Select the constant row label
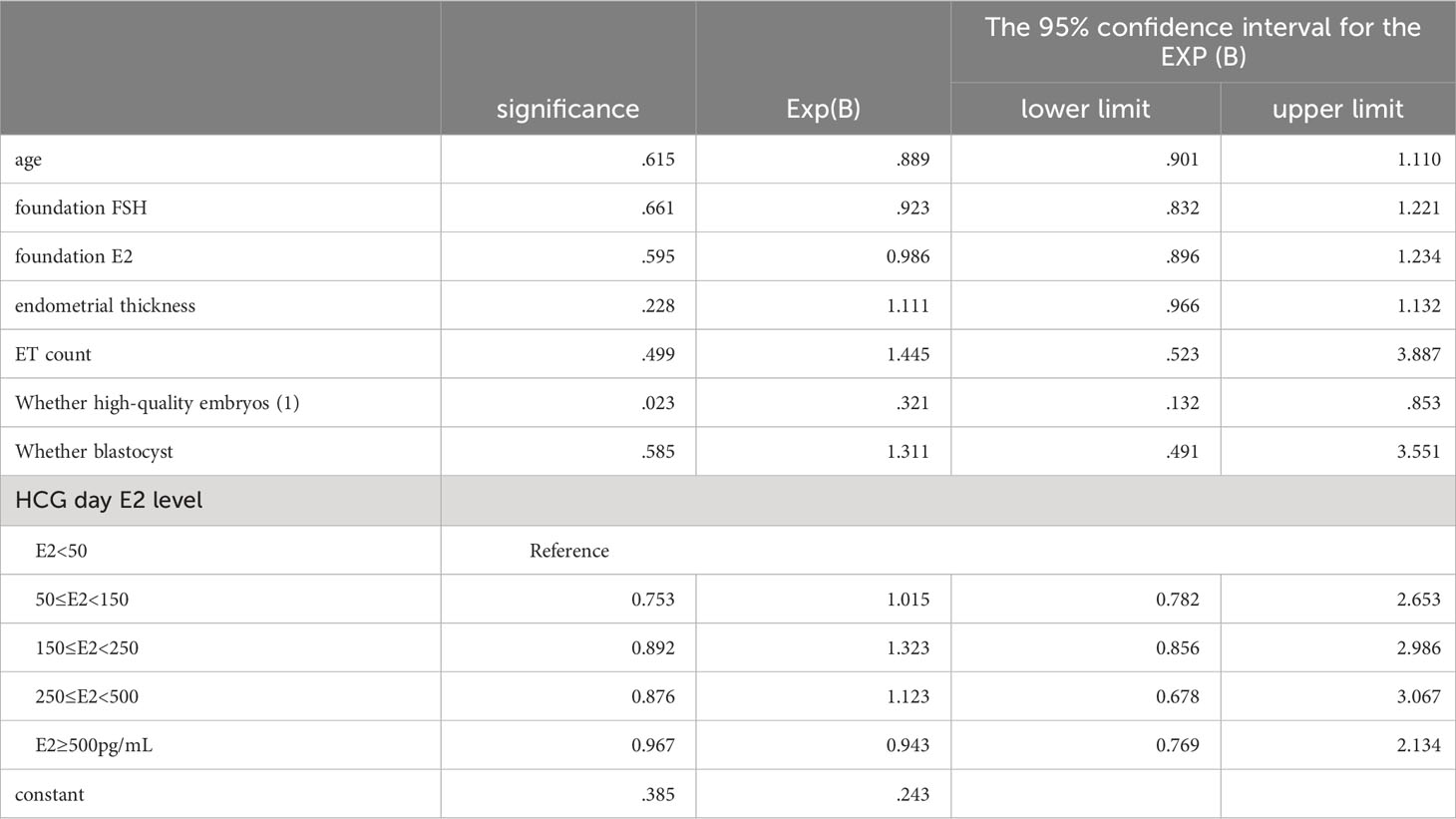 pyautogui.click(x=49, y=794)
